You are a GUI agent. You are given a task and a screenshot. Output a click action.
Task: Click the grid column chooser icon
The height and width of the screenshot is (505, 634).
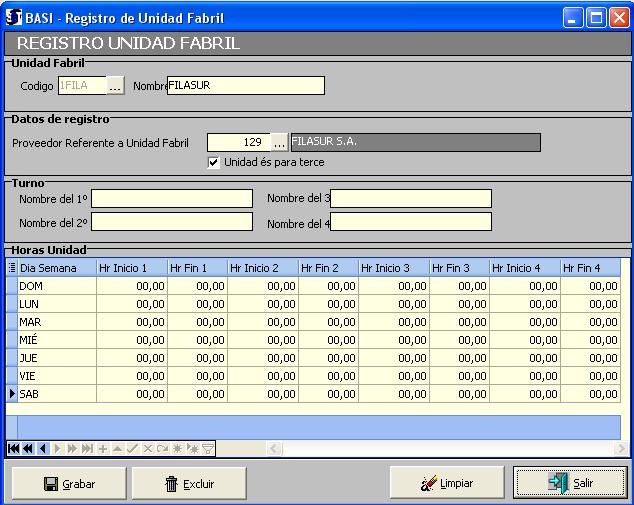tap(12, 268)
